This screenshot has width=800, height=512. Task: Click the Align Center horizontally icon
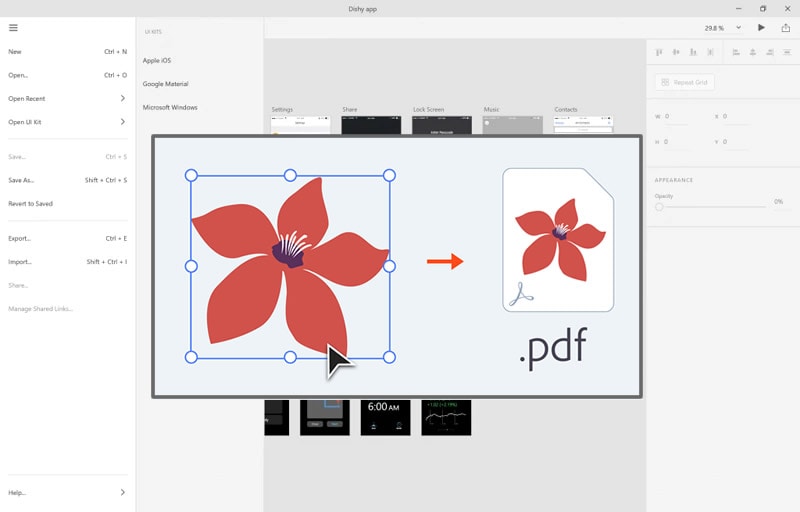click(753, 52)
